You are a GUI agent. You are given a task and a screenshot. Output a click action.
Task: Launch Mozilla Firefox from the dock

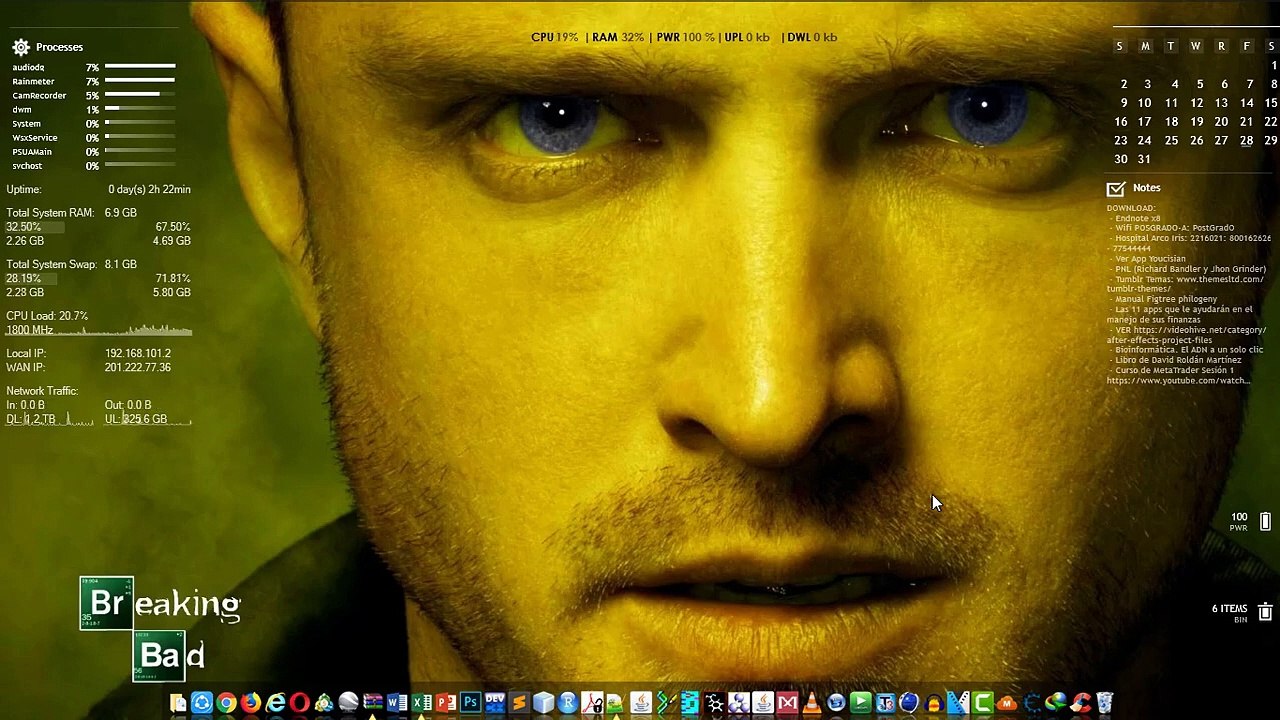point(251,703)
